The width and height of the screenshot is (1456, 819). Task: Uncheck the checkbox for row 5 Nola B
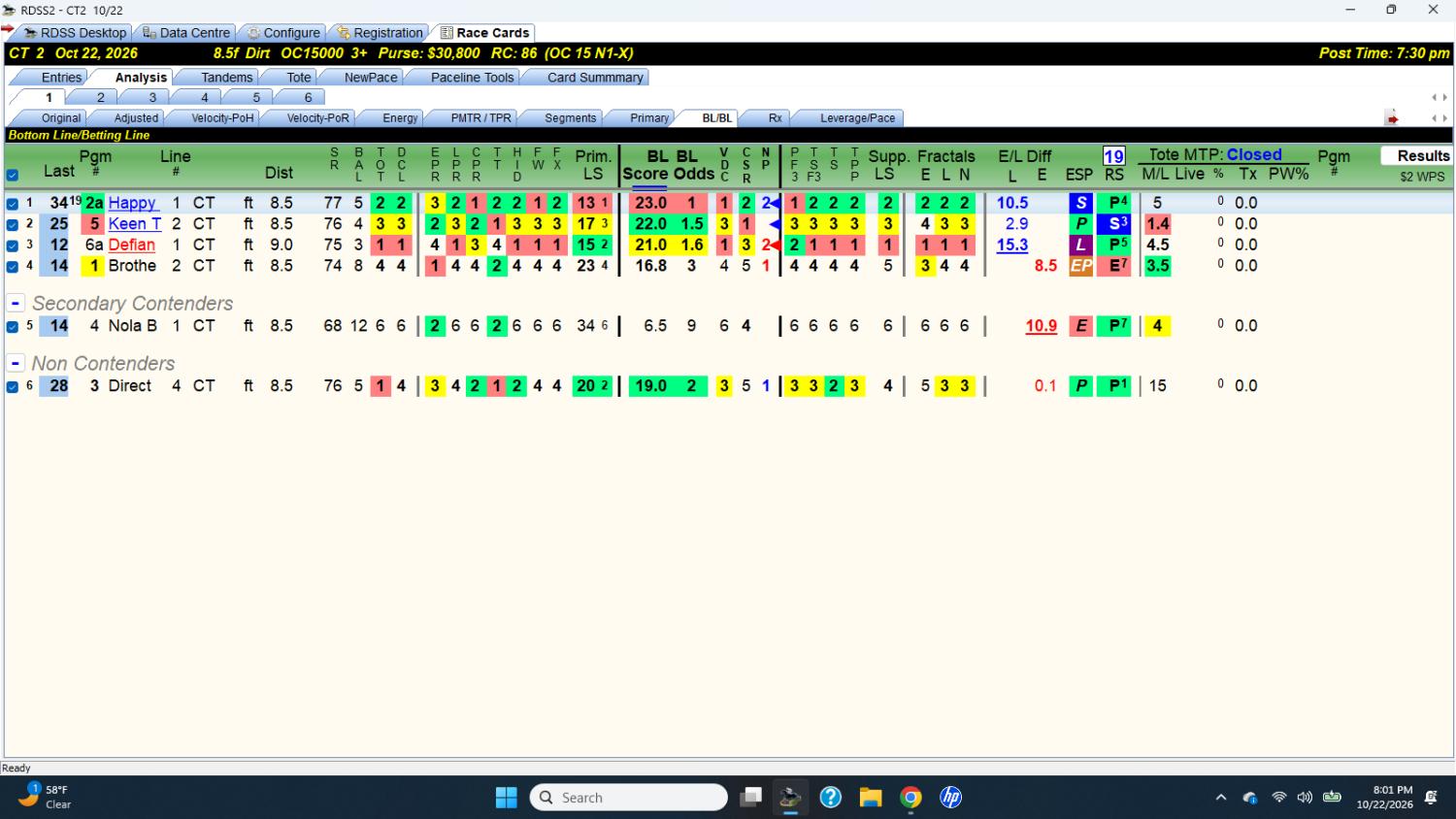click(12, 327)
